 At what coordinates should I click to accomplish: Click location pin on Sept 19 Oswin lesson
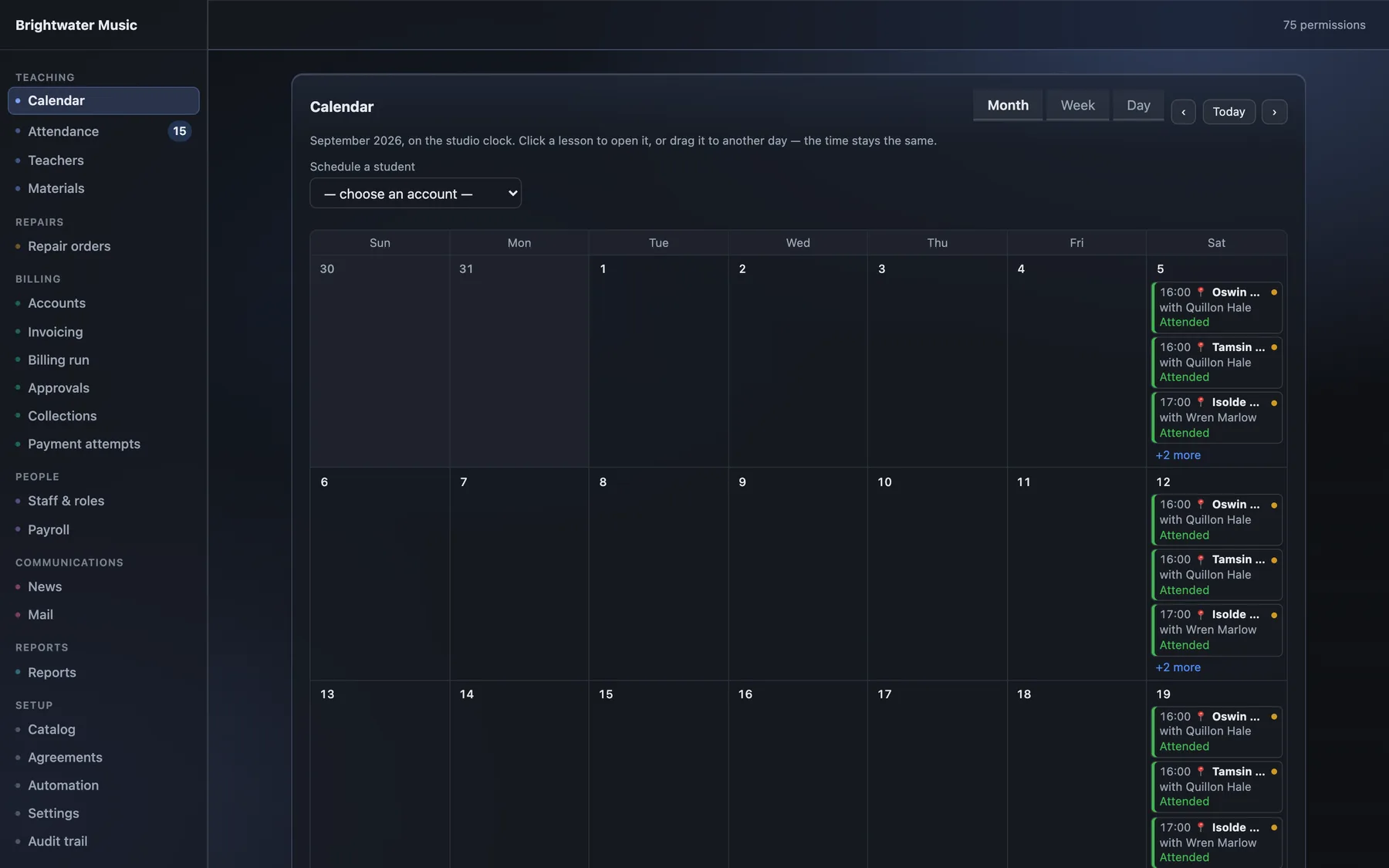1201,717
